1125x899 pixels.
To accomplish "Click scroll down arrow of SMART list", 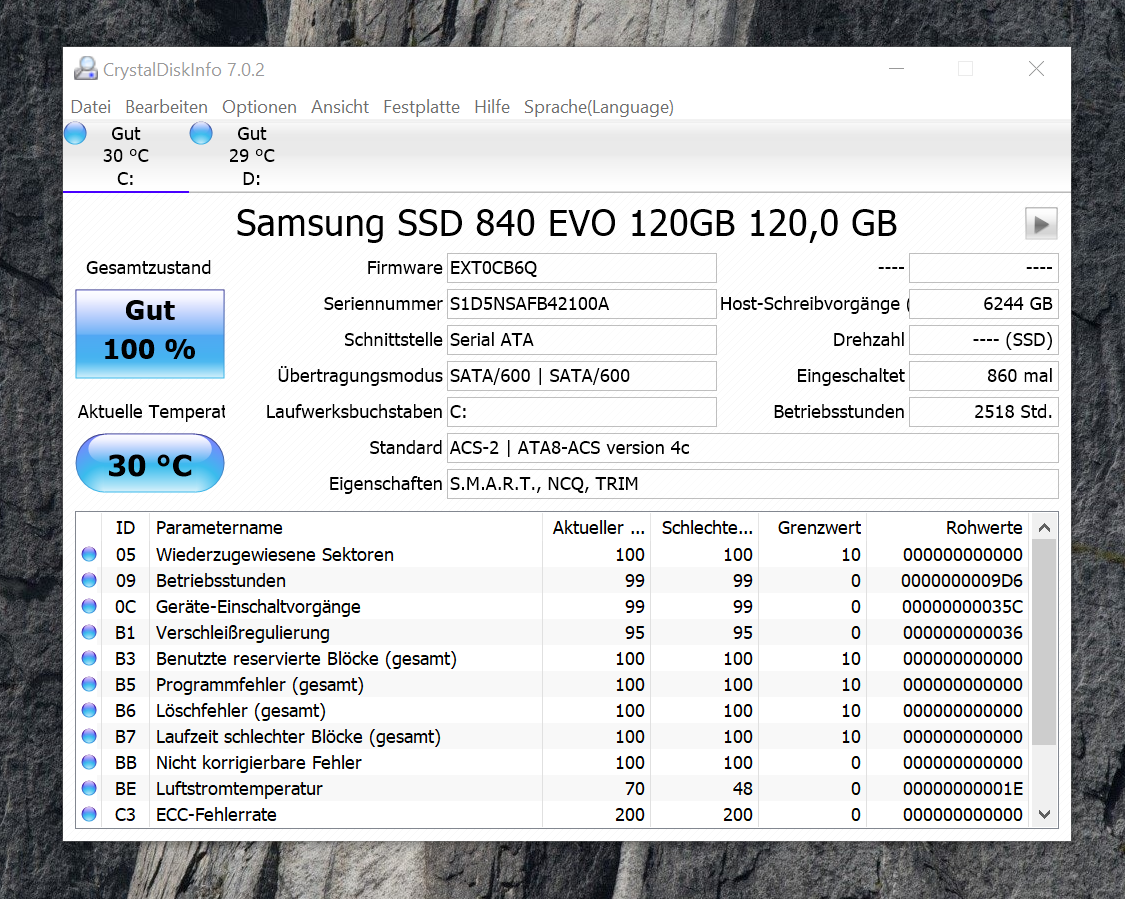I will (x=1045, y=814).
